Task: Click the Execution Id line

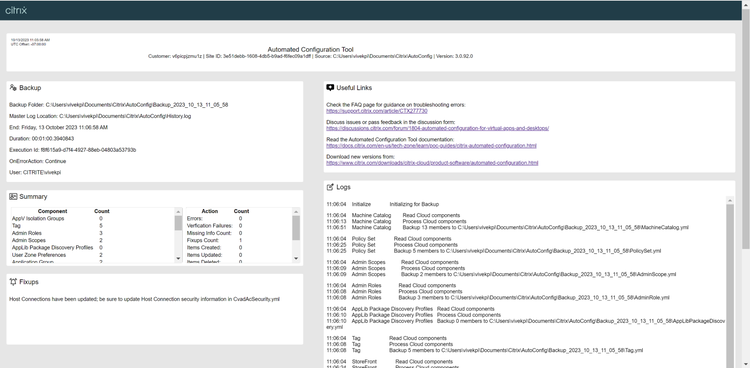Action: [x=73, y=150]
